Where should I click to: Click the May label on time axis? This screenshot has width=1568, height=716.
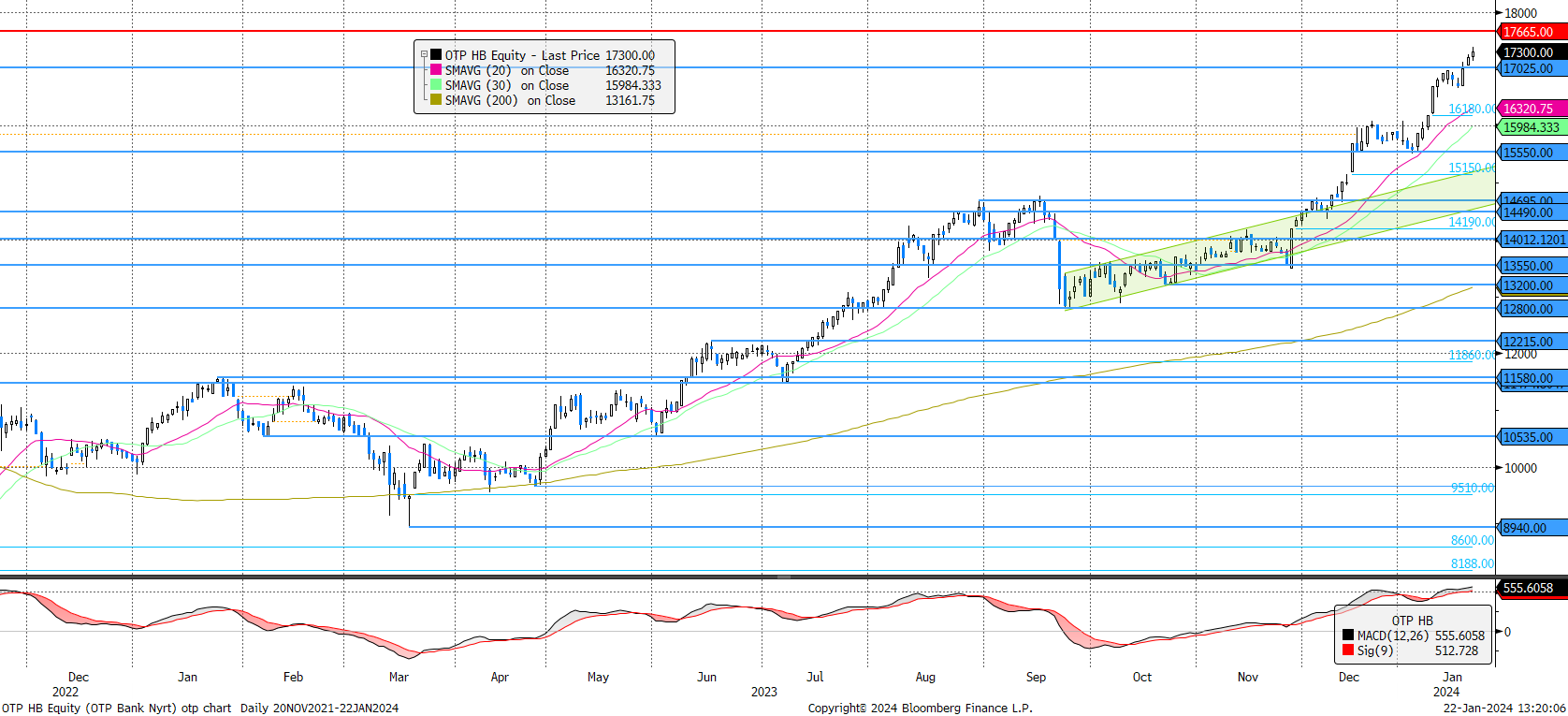coord(598,677)
